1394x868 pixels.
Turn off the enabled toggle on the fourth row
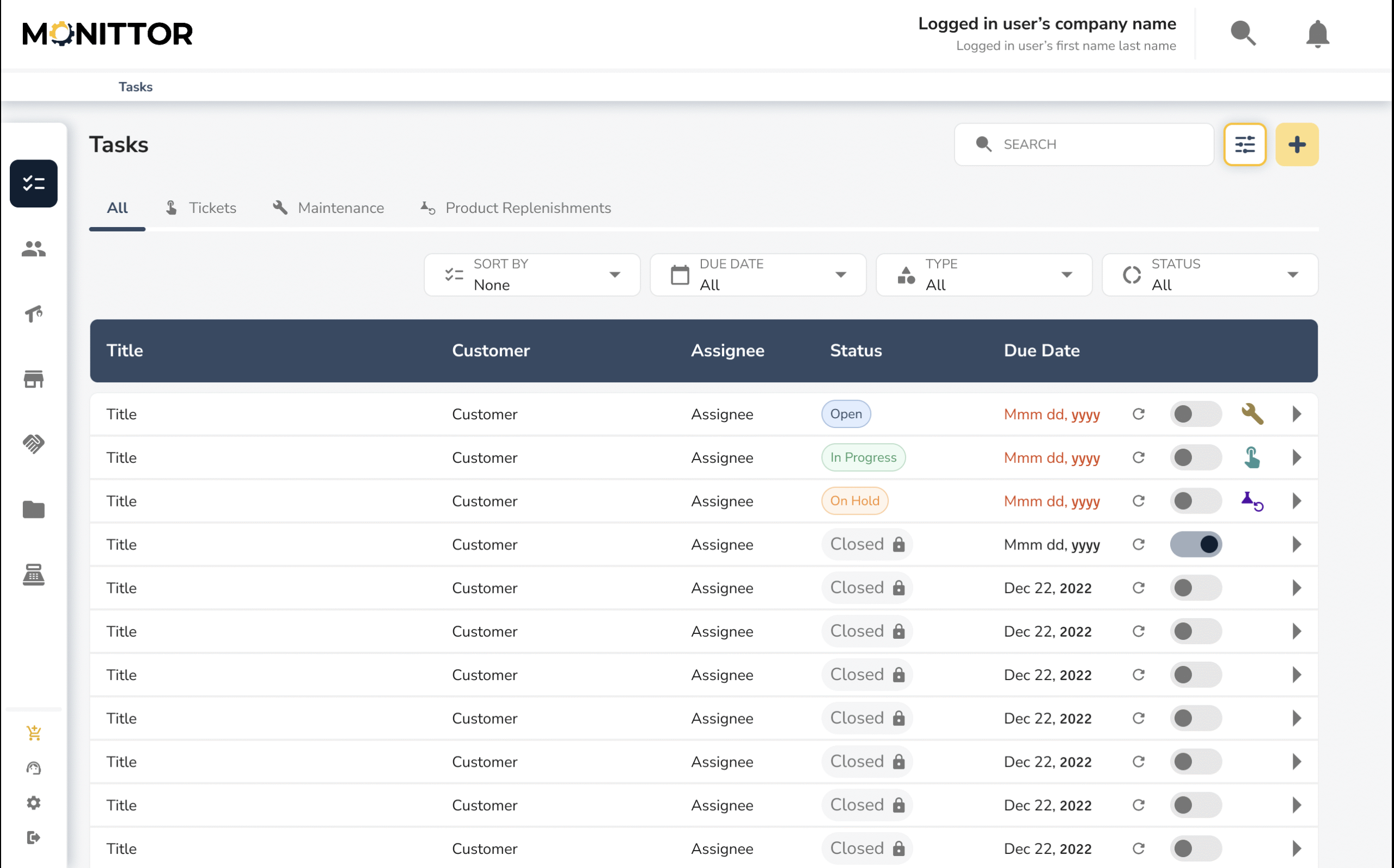click(x=1195, y=544)
